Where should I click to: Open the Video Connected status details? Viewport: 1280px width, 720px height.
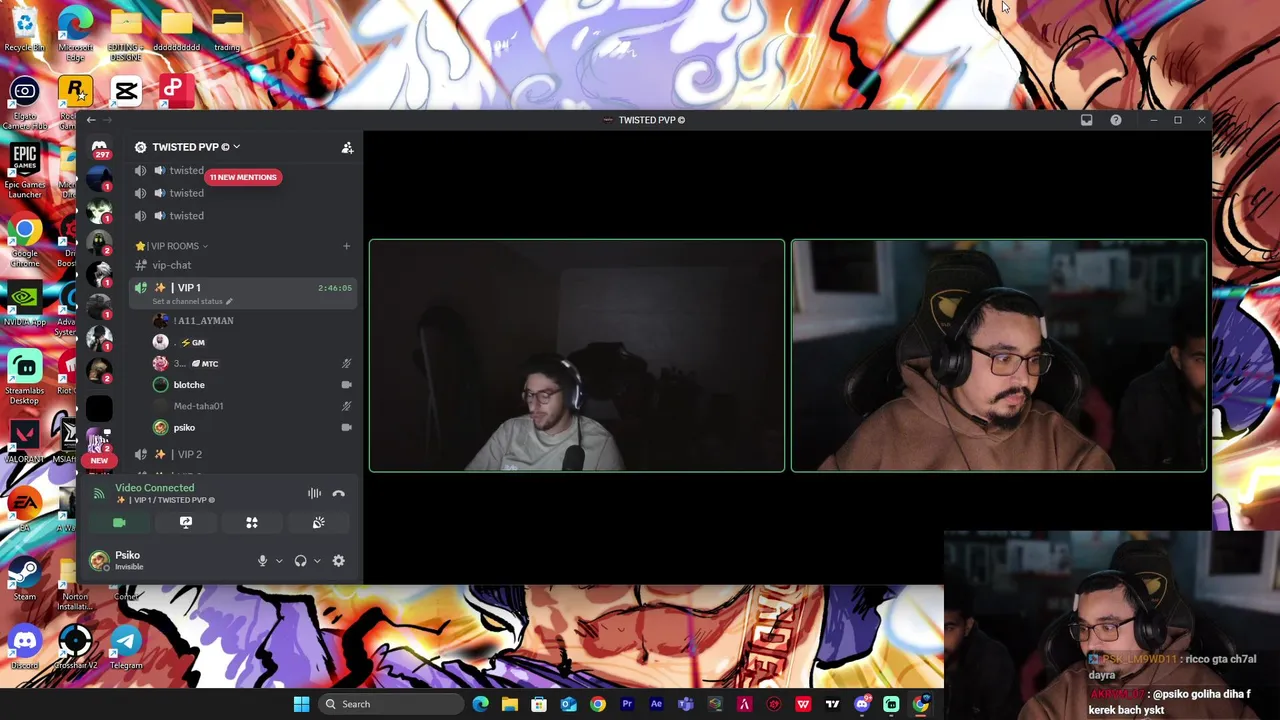[154, 488]
